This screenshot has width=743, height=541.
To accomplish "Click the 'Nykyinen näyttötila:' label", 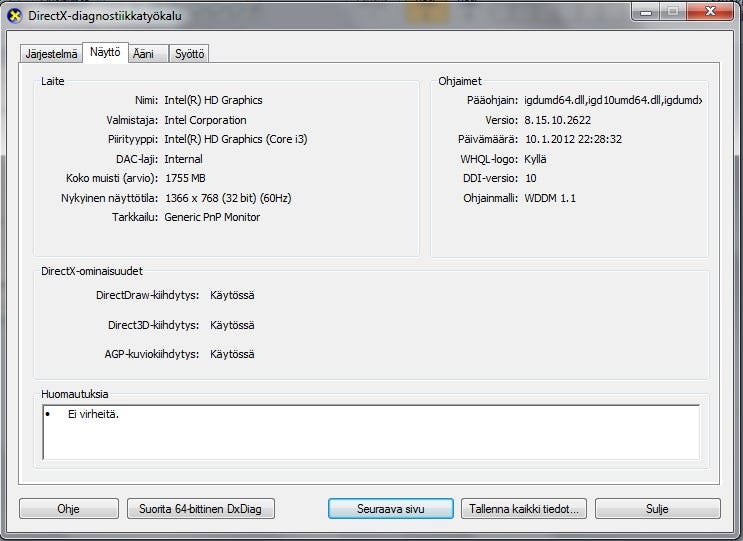I will click(109, 198).
